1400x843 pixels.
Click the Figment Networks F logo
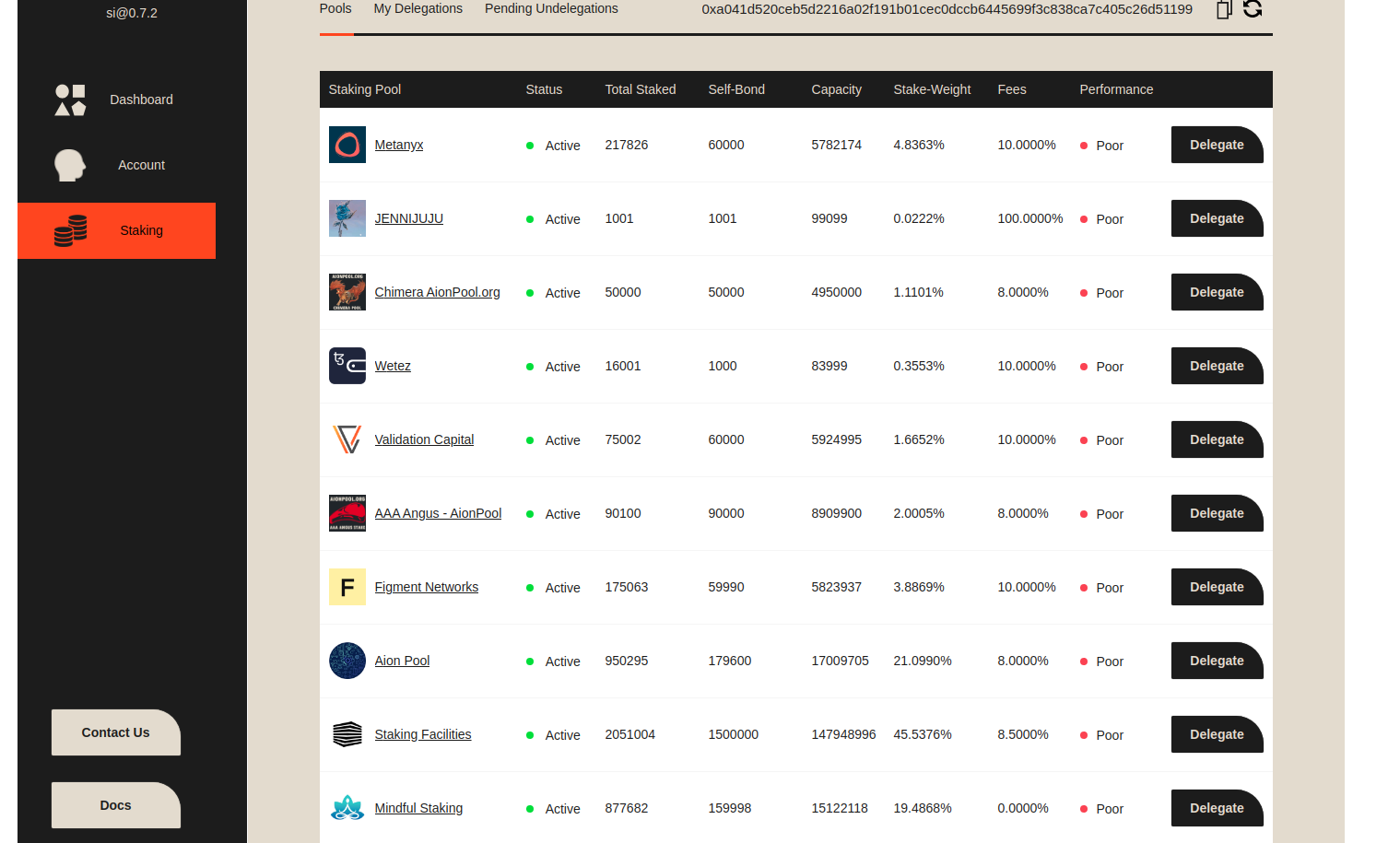[347, 587]
